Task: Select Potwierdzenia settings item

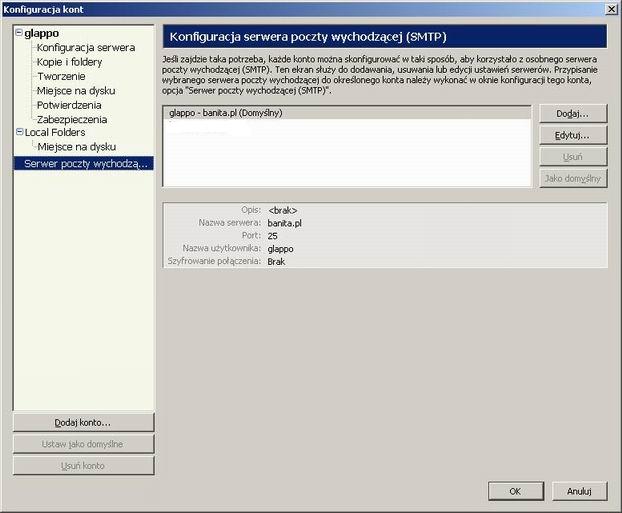Action: click(x=72, y=105)
